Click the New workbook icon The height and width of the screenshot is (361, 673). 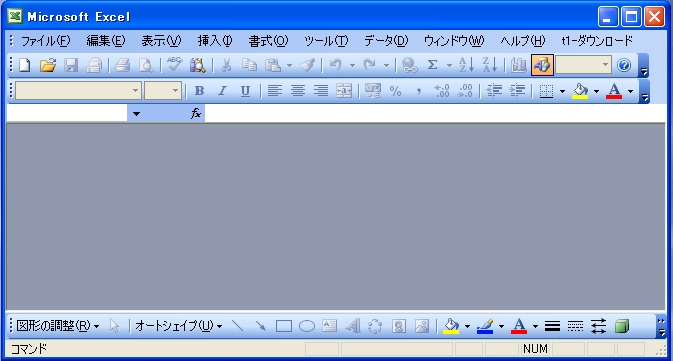coord(25,65)
